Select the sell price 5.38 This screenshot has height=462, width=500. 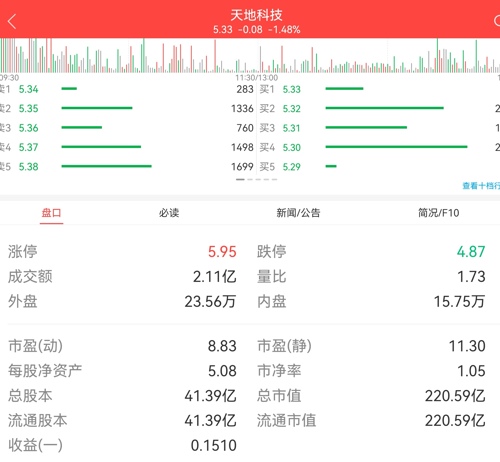tap(29, 167)
